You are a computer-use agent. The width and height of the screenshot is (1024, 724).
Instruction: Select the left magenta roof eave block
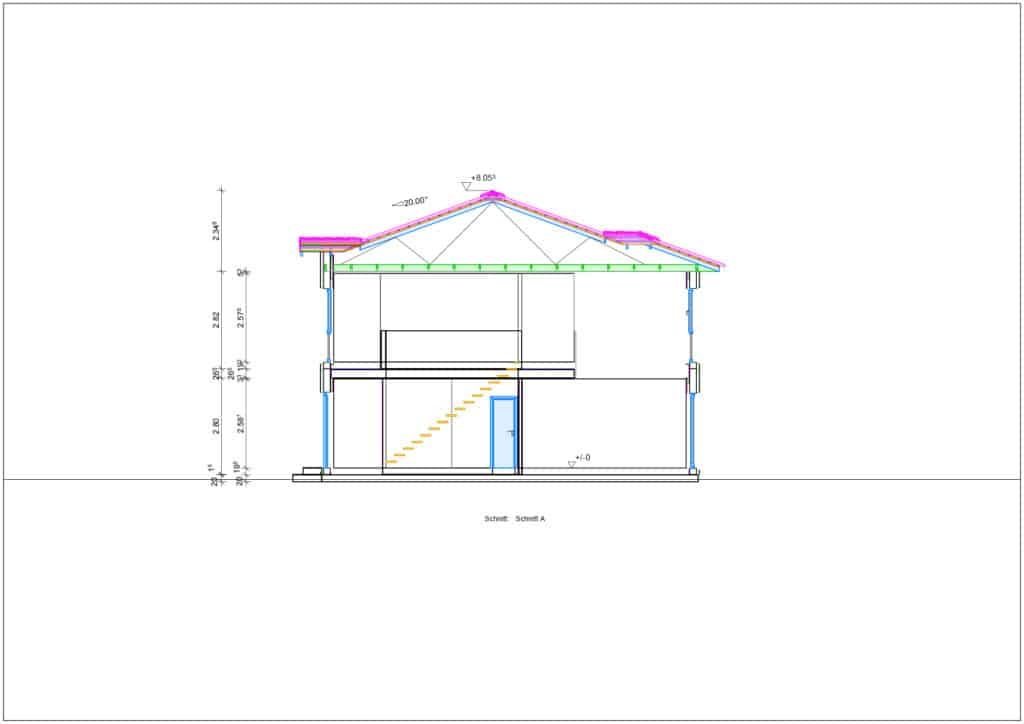point(330,242)
